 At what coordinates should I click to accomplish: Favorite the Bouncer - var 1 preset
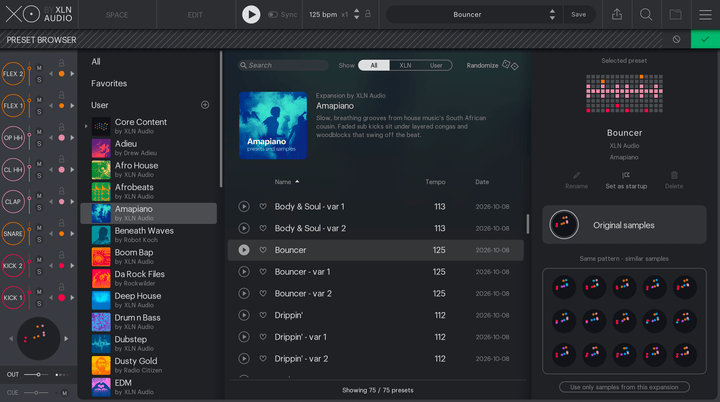click(263, 272)
